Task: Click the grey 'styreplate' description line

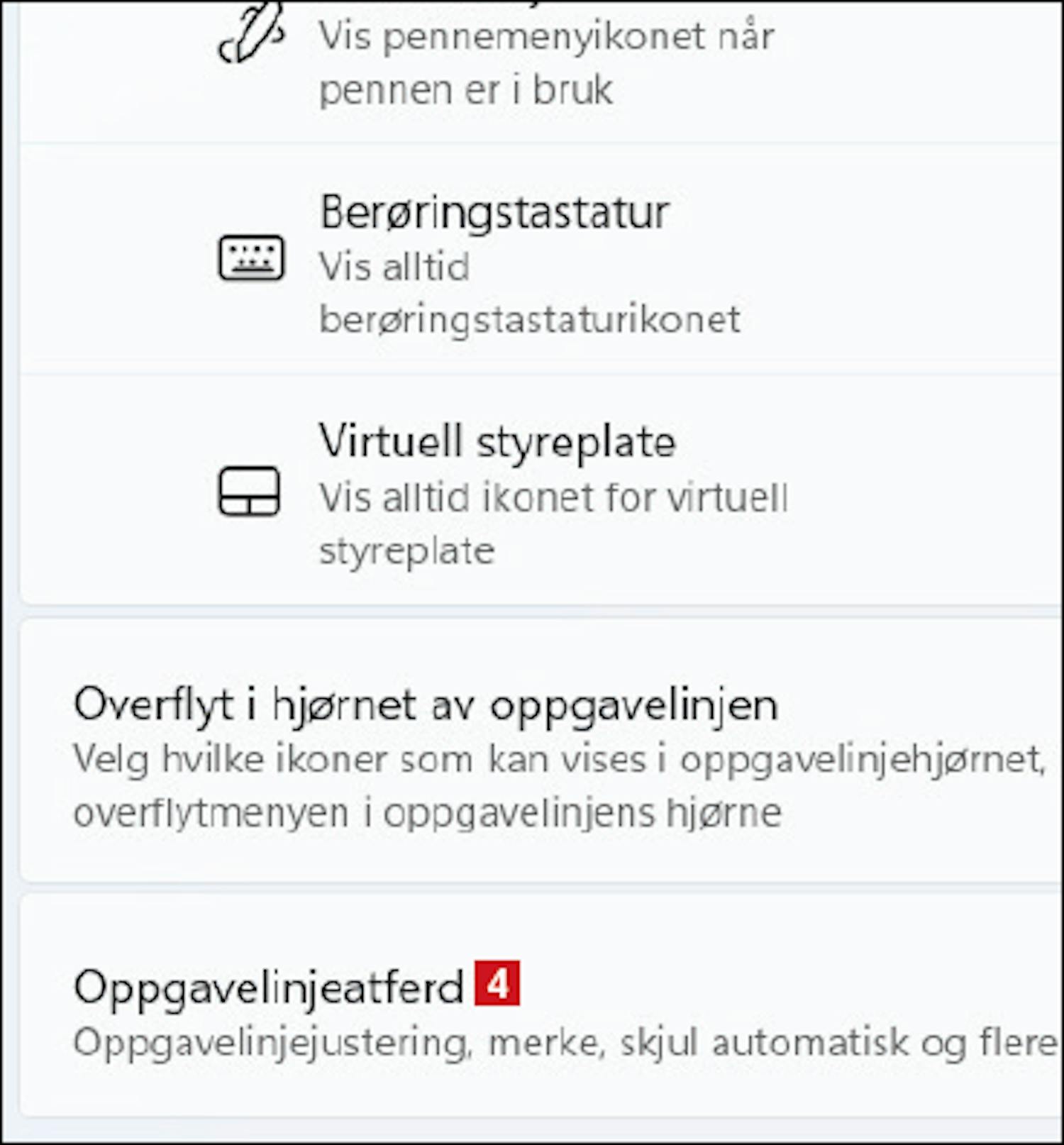Action: point(407,552)
